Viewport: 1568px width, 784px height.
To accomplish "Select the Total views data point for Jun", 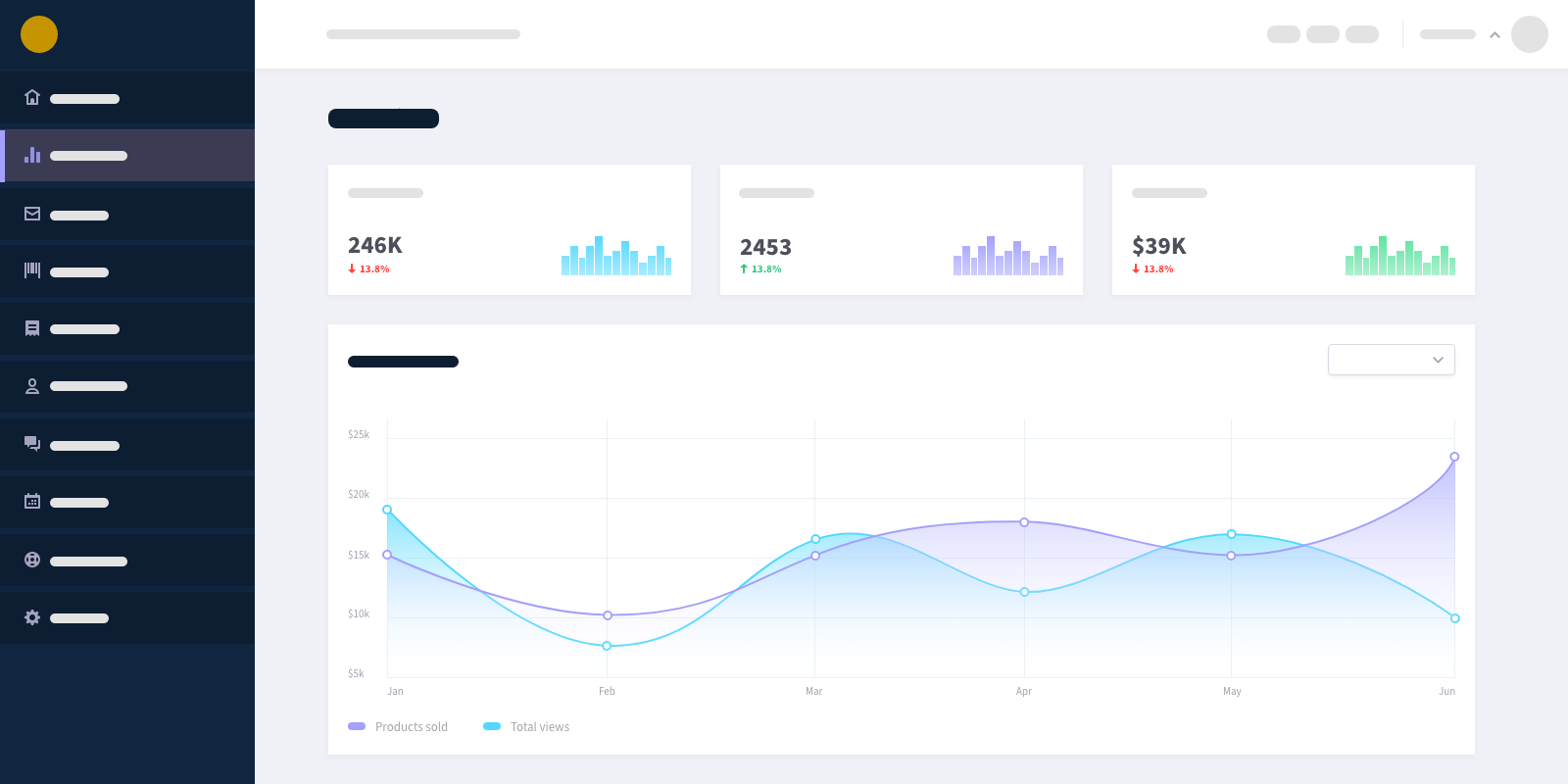I will click(x=1455, y=618).
